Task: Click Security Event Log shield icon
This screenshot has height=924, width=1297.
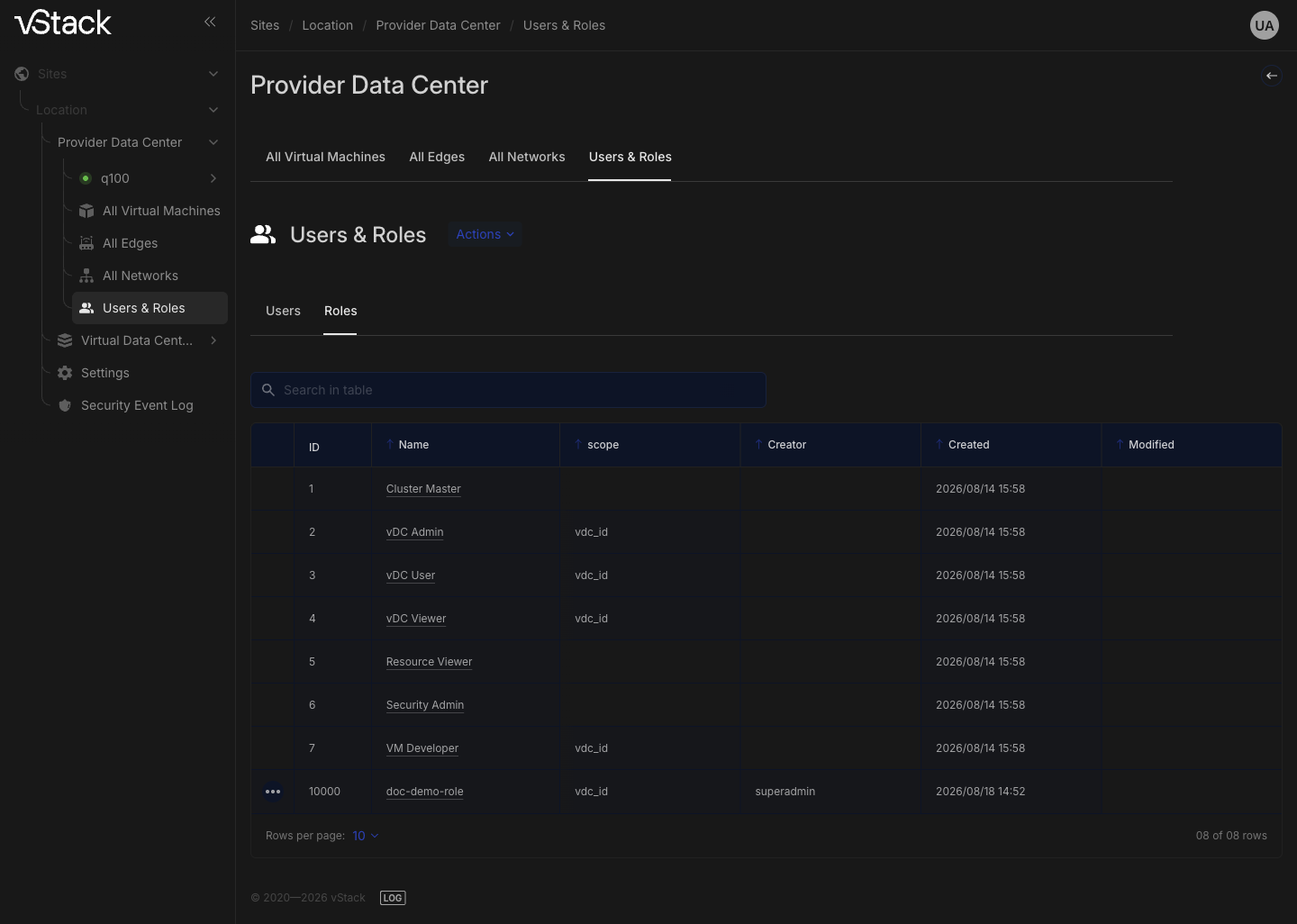Action: [x=65, y=405]
